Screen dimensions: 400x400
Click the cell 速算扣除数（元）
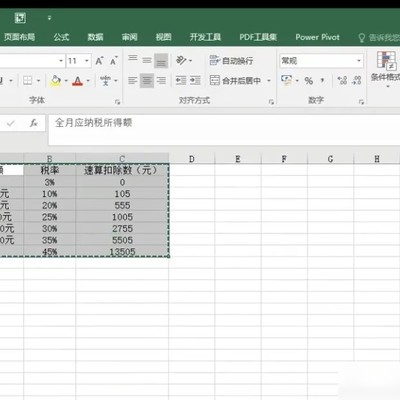[122, 170]
